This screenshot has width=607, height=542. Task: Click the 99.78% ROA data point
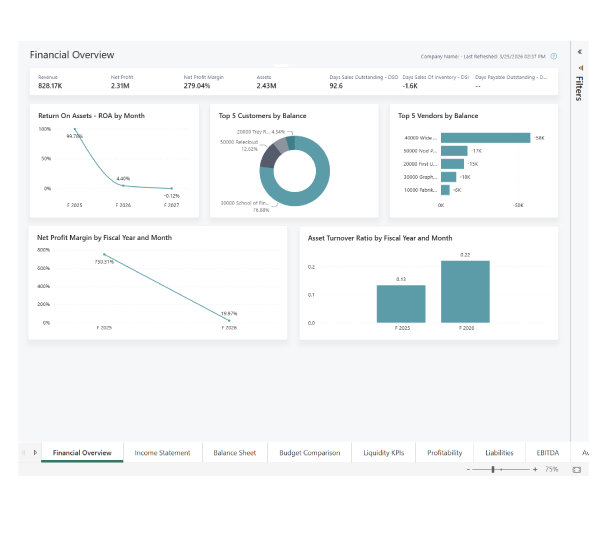click(x=75, y=129)
